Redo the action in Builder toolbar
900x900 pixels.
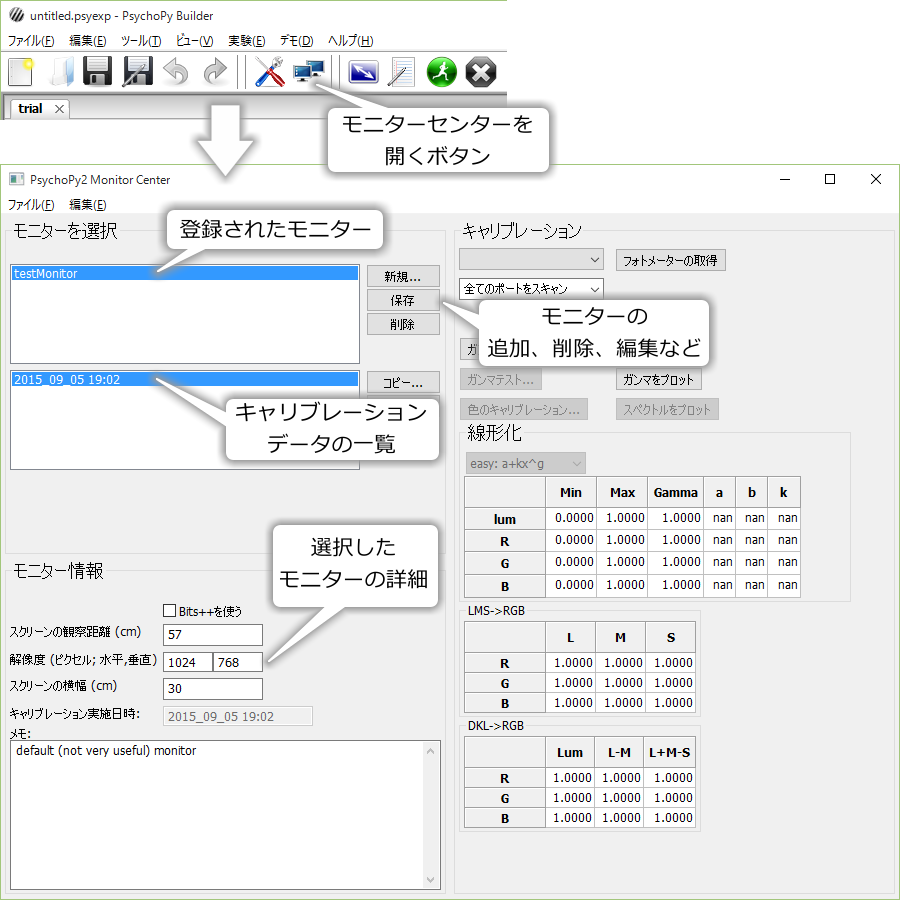click(215, 72)
